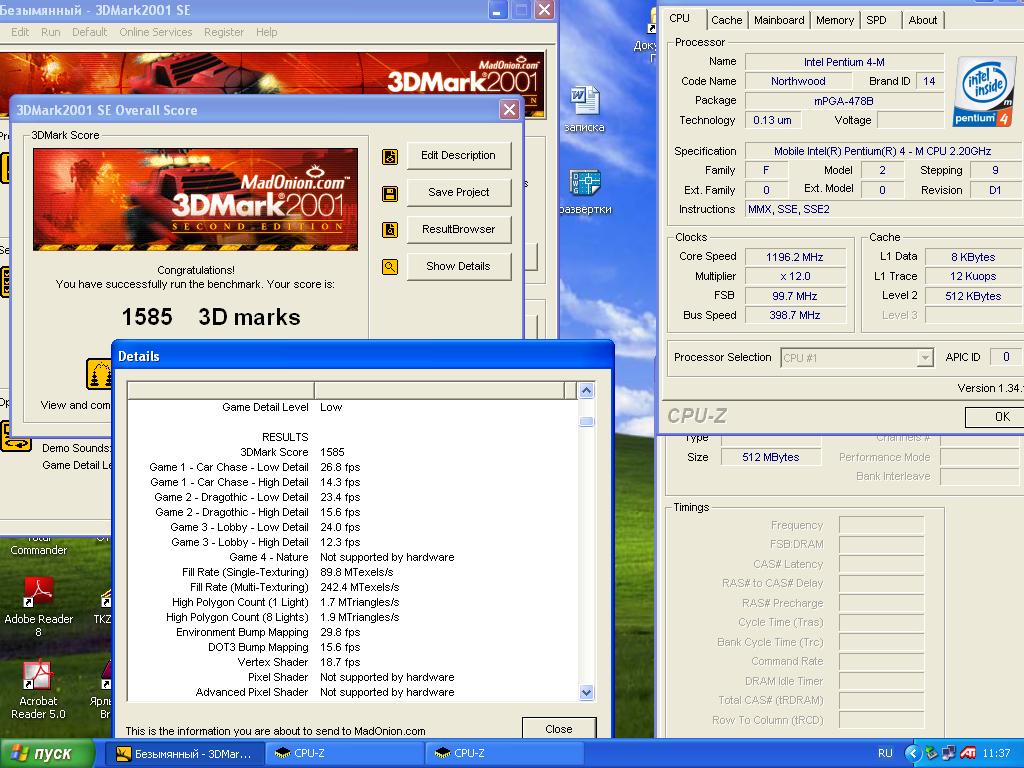
Task: Open the Acrobat Reader 5.0 desktop shortcut
Action: tap(38, 690)
